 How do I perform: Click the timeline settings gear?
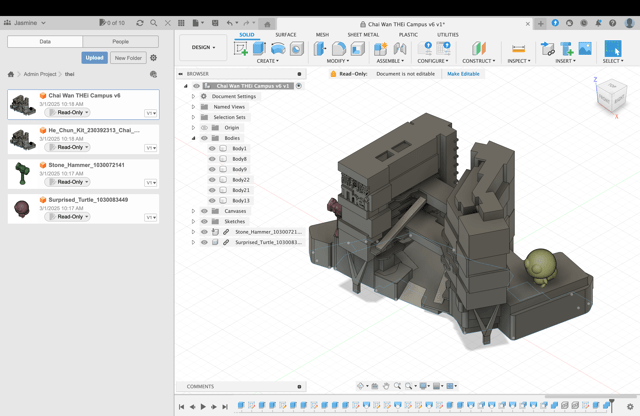tap(630, 407)
